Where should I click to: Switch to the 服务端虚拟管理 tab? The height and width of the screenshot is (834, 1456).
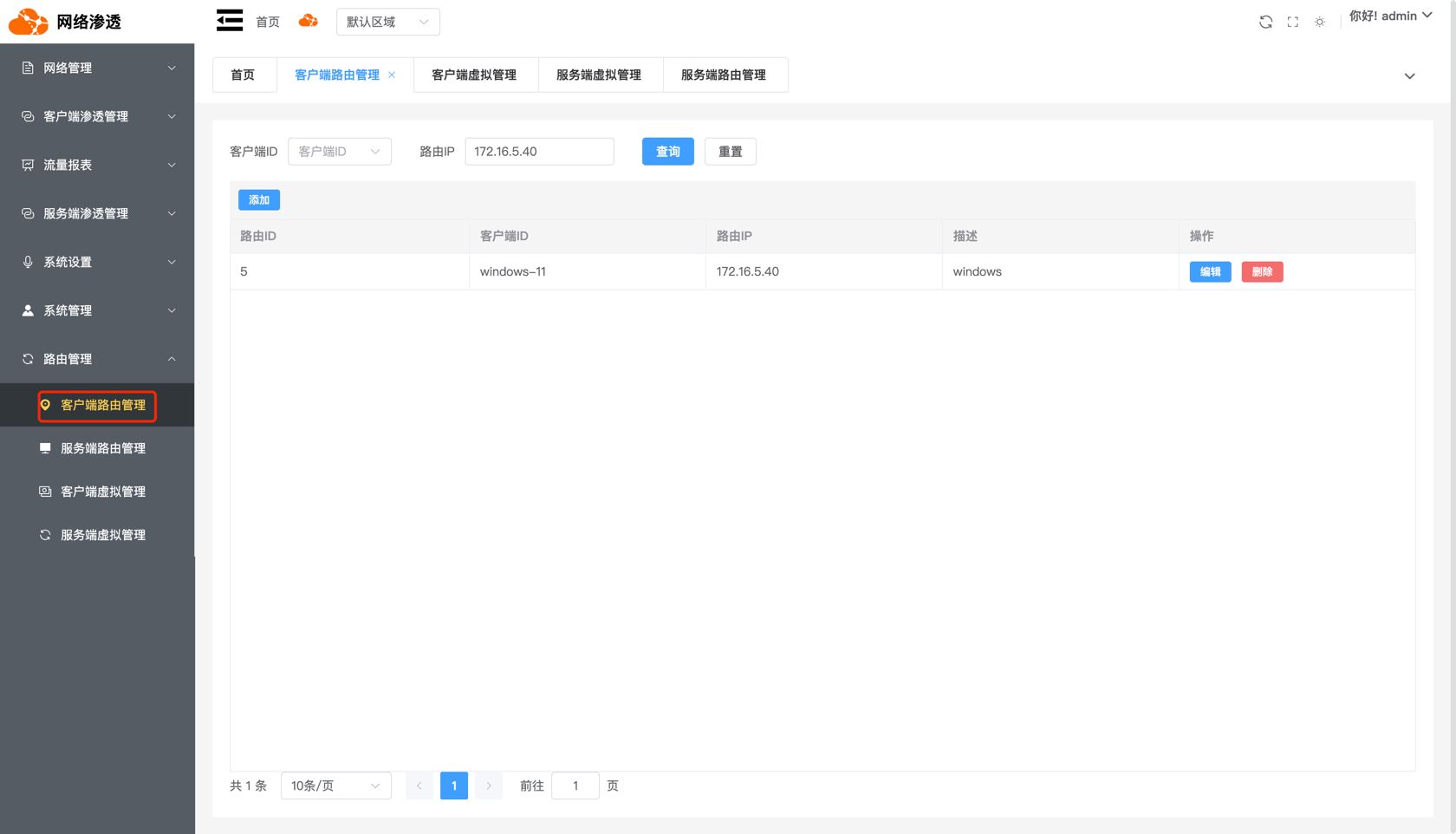coord(599,75)
